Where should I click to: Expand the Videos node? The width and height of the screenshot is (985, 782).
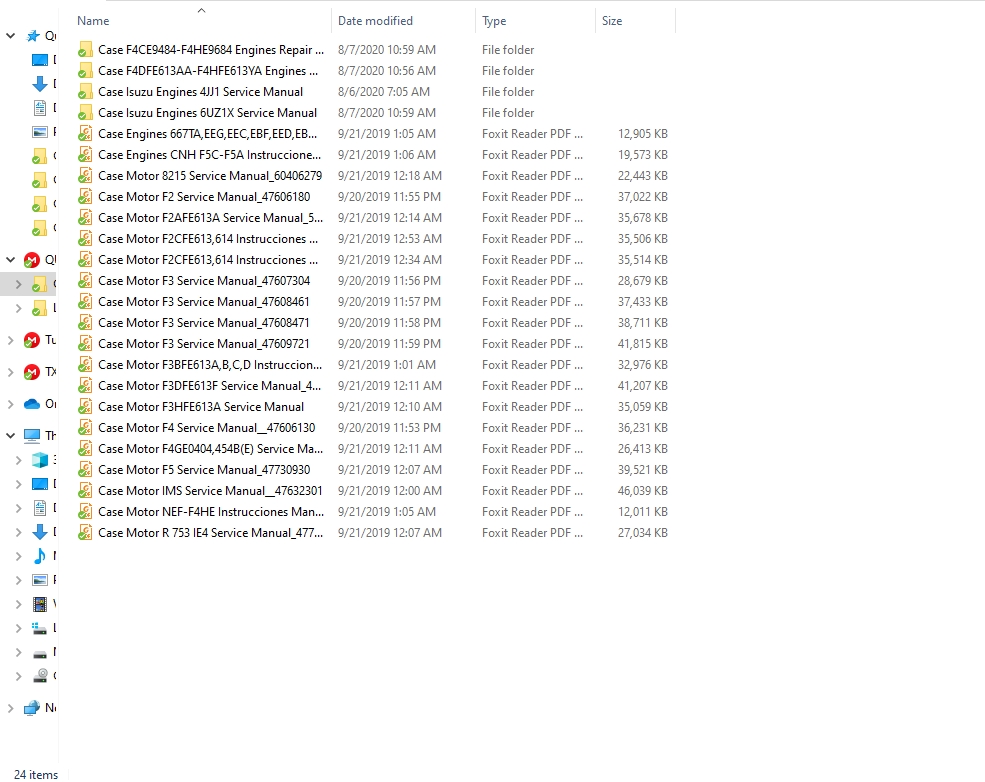click(x=18, y=604)
